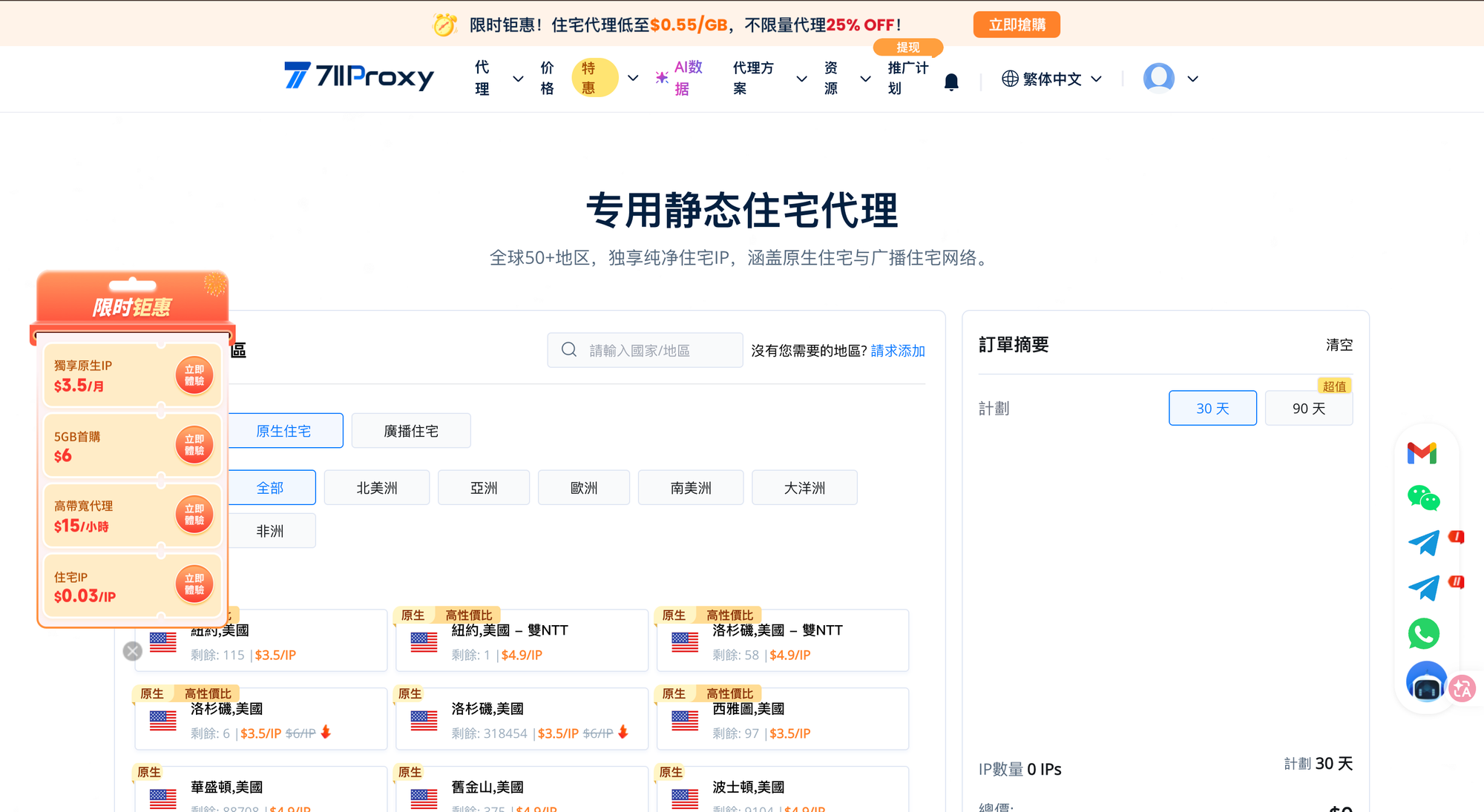Focus the 請輸入國家/地區 search field
Viewport: 1484px width, 812px height.
[x=645, y=350]
